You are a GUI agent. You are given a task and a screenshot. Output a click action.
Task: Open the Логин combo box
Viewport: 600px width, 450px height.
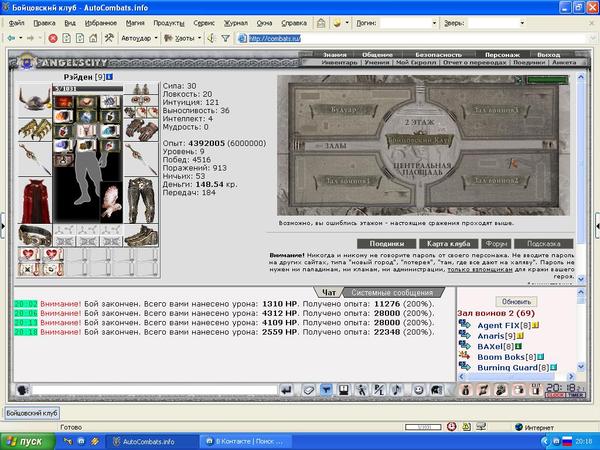409,23
